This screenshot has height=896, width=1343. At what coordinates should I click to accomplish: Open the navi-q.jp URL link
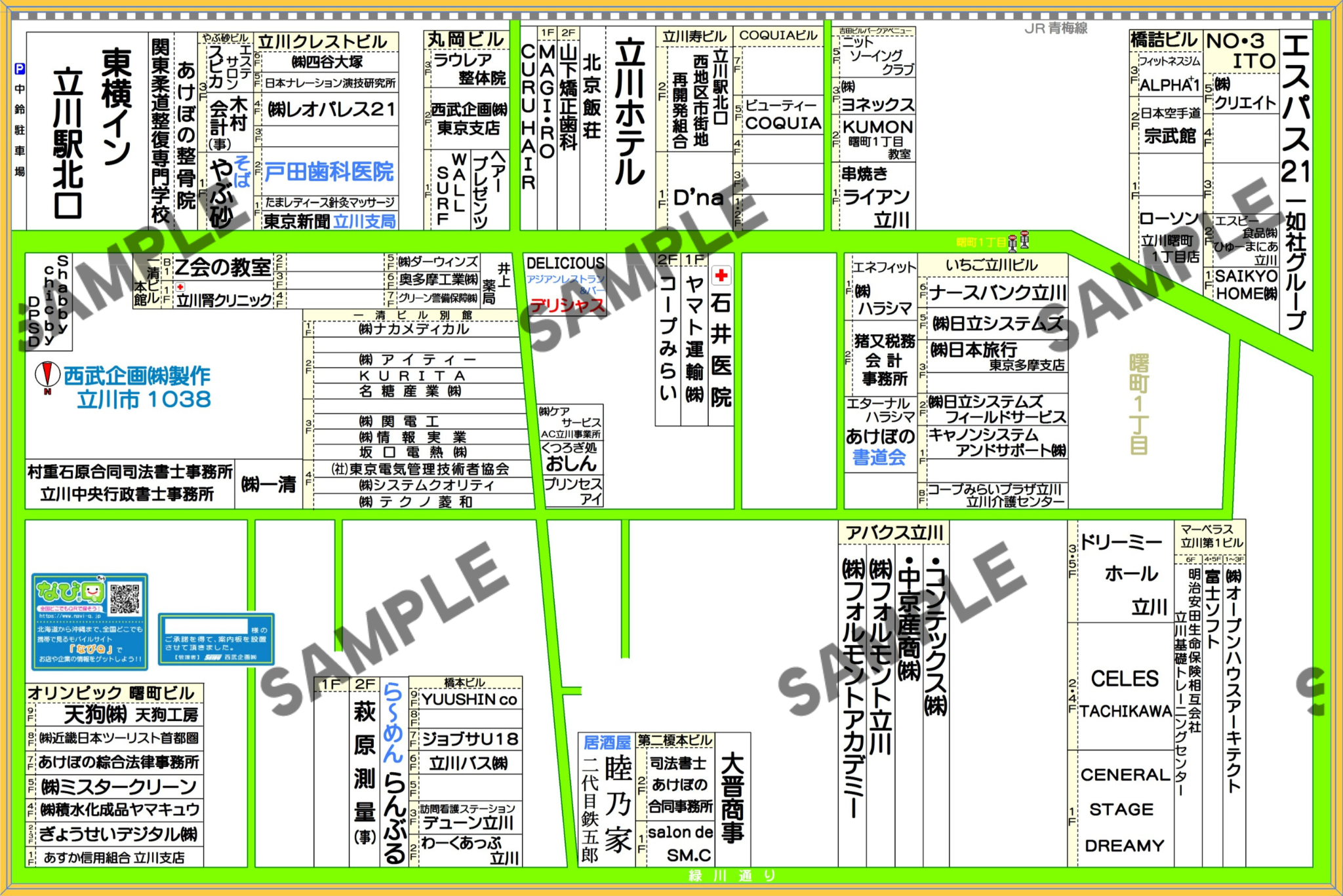(70, 616)
